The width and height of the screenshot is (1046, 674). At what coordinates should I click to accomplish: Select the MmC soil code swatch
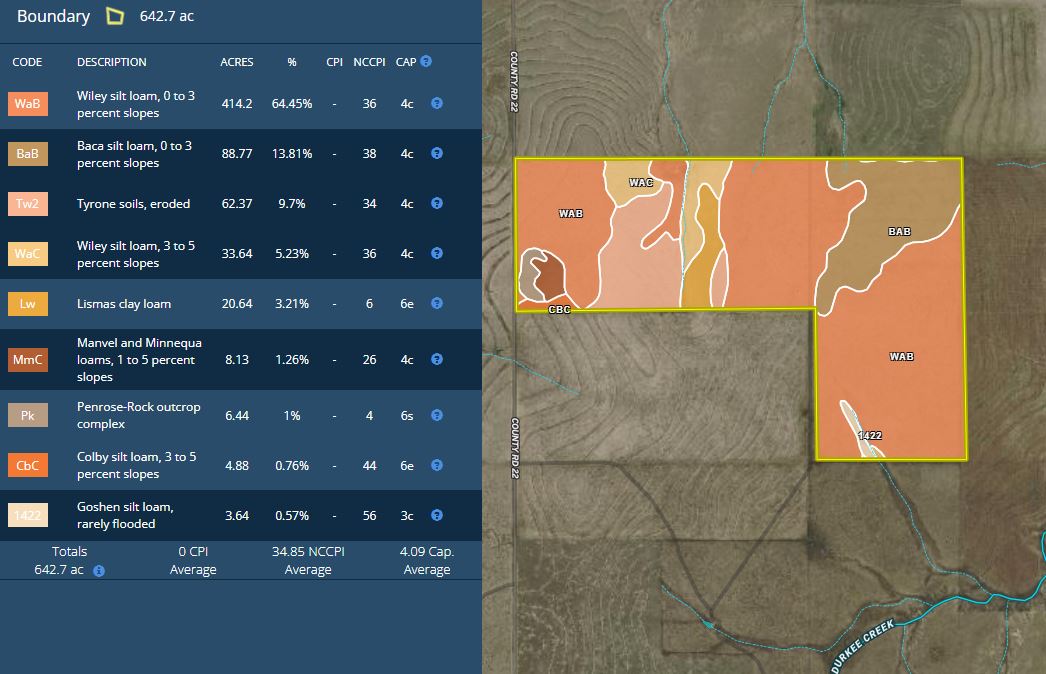coord(27,360)
